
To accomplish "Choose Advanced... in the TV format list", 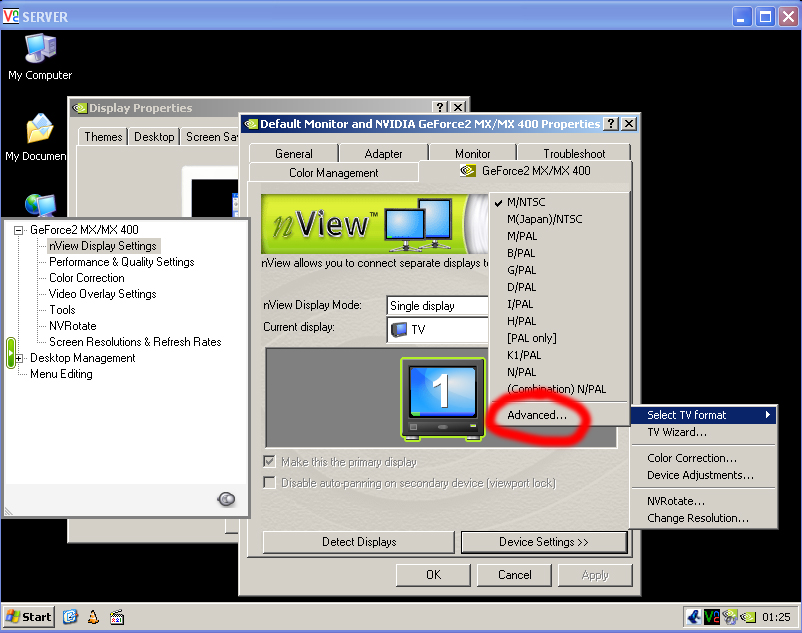I will tap(536, 415).
